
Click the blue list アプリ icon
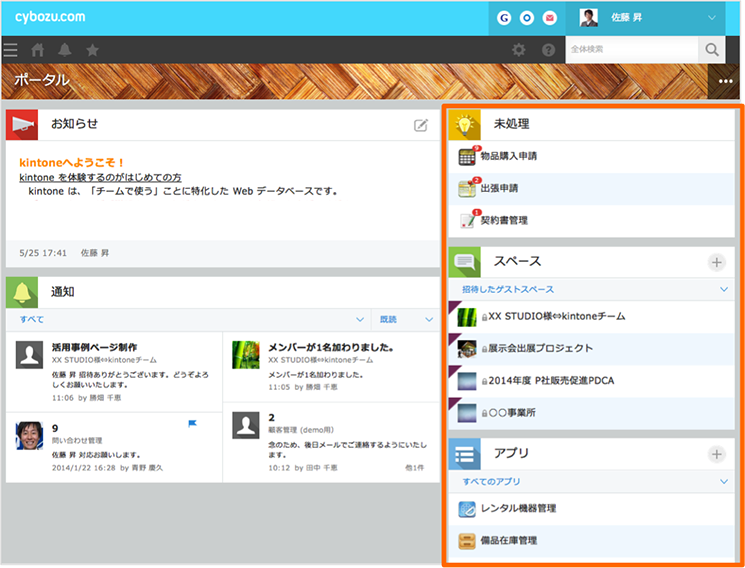coord(464,454)
